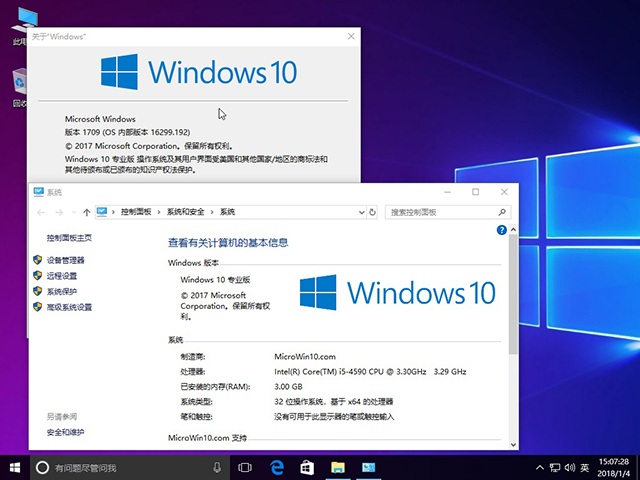640x480 pixels.
Task: Open 控制面板主页 link
Action: (69, 238)
